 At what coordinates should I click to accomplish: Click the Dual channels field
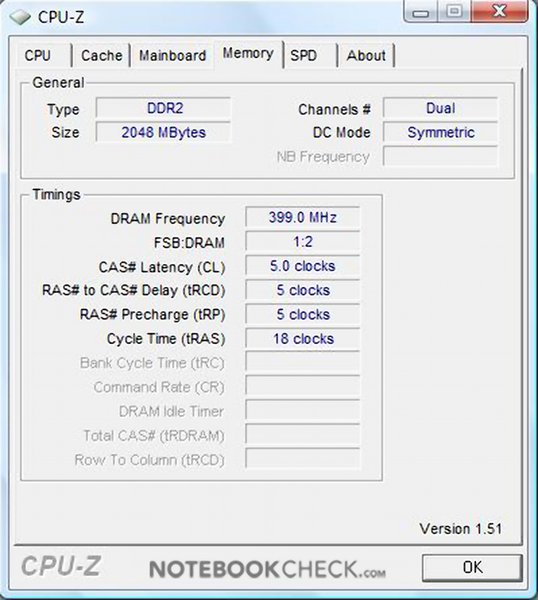pyautogui.click(x=440, y=108)
